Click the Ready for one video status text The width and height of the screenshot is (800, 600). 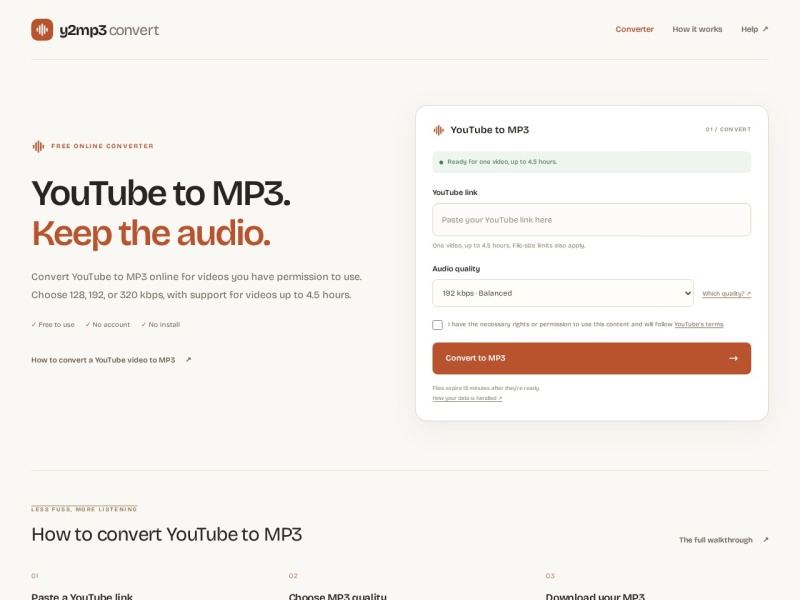[x=502, y=162]
